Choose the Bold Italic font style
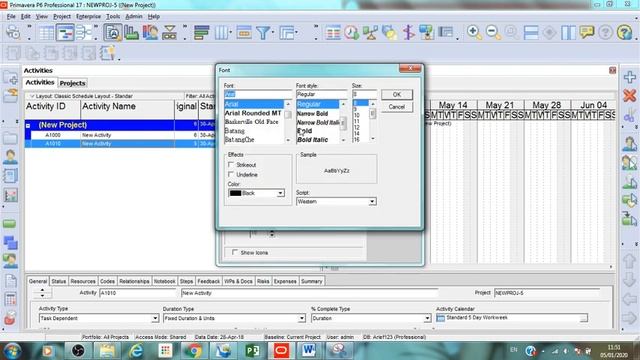 312,140
